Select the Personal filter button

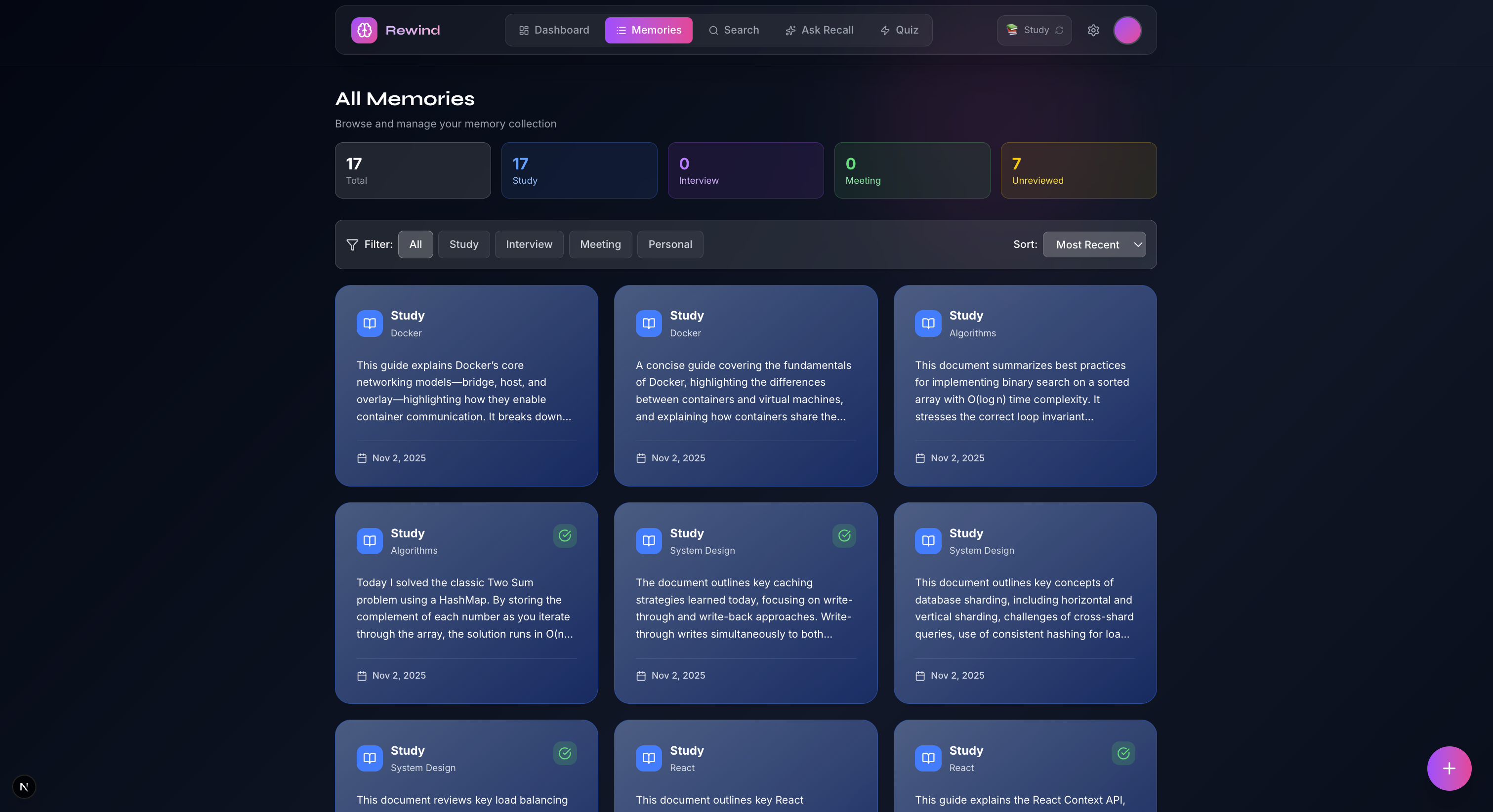click(x=669, y=244)
